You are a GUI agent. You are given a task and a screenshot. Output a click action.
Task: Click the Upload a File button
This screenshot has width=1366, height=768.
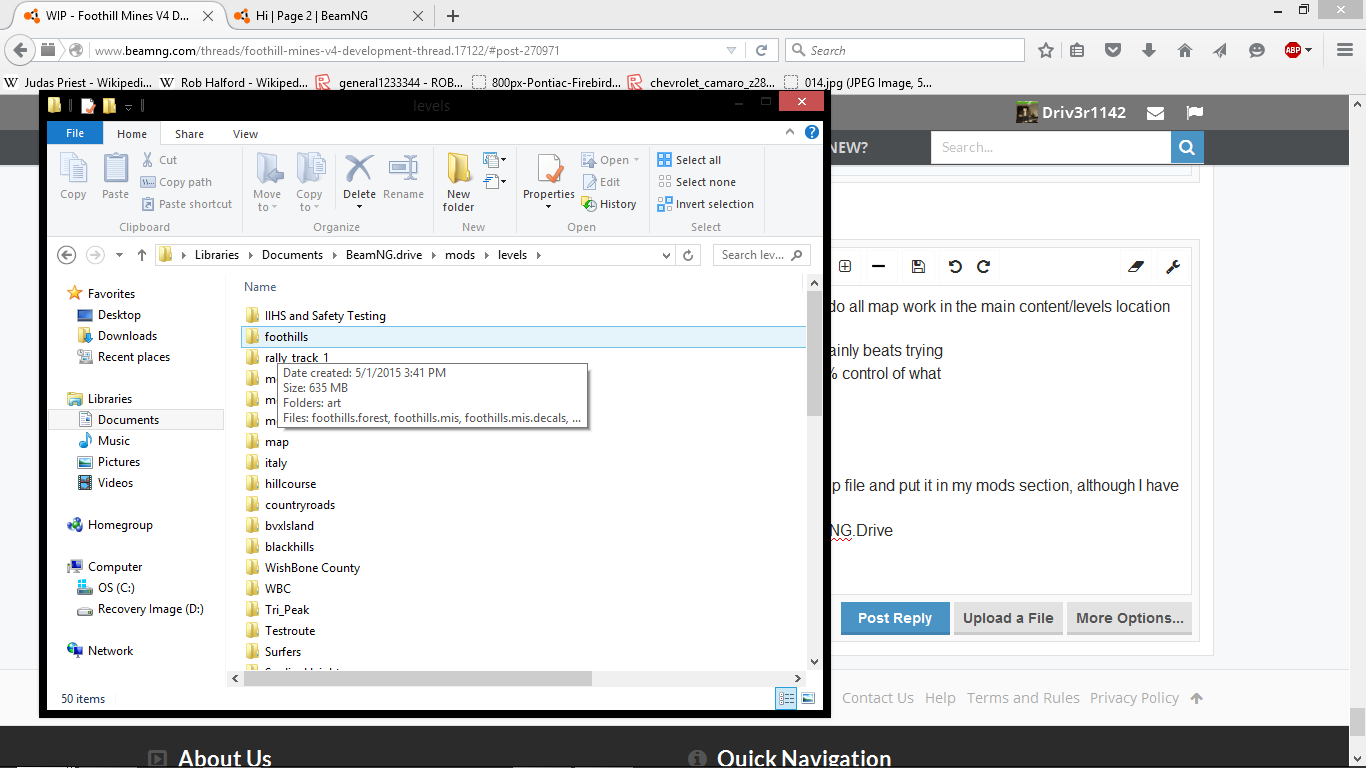click(1008, 618)
